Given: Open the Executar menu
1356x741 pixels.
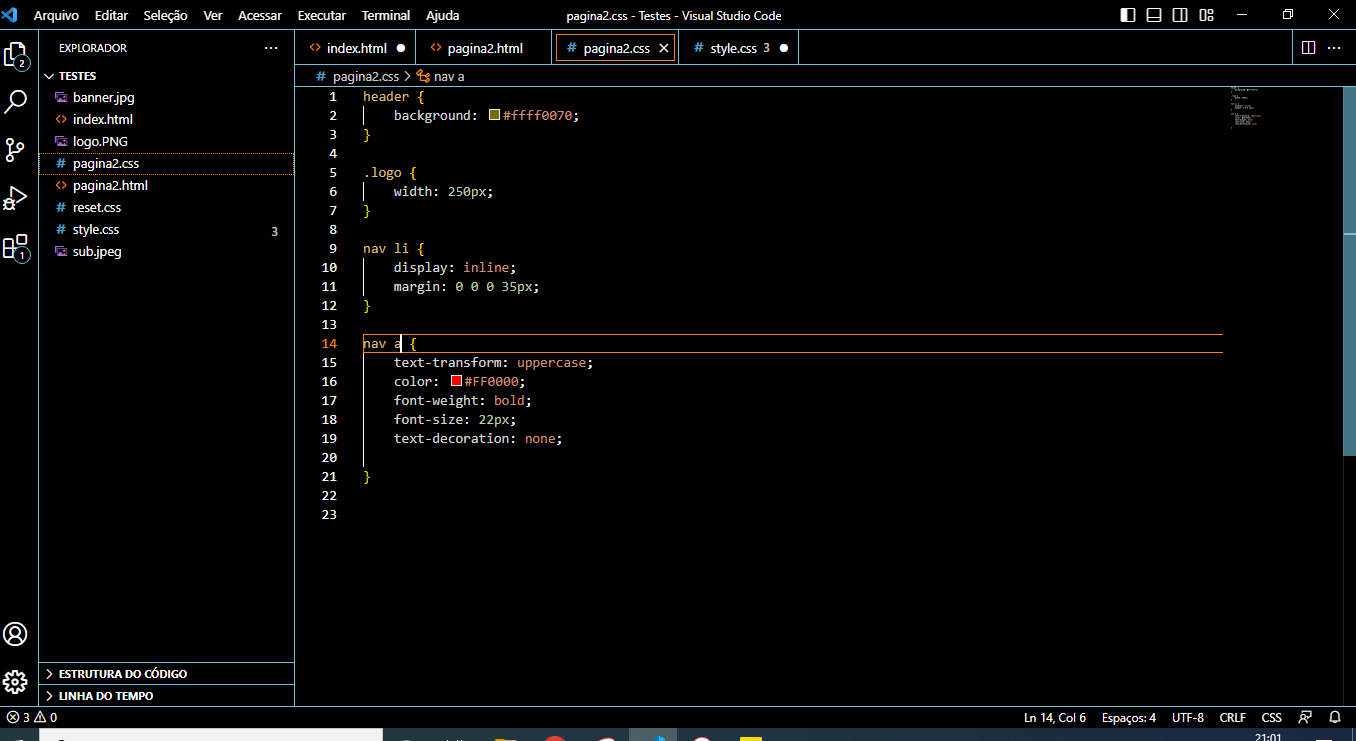Looking at the screenshot, I should [322, 15].
